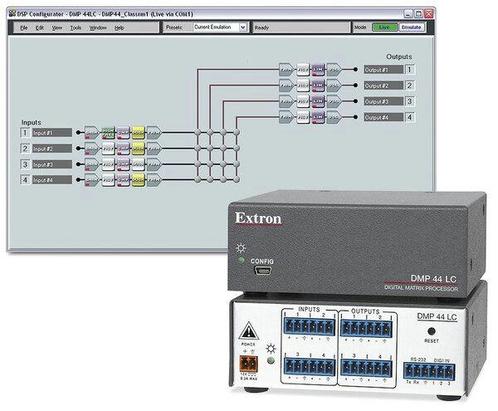Open Input #3 gain block
This screenshot has width=498, height=411.
click(91, 164)
